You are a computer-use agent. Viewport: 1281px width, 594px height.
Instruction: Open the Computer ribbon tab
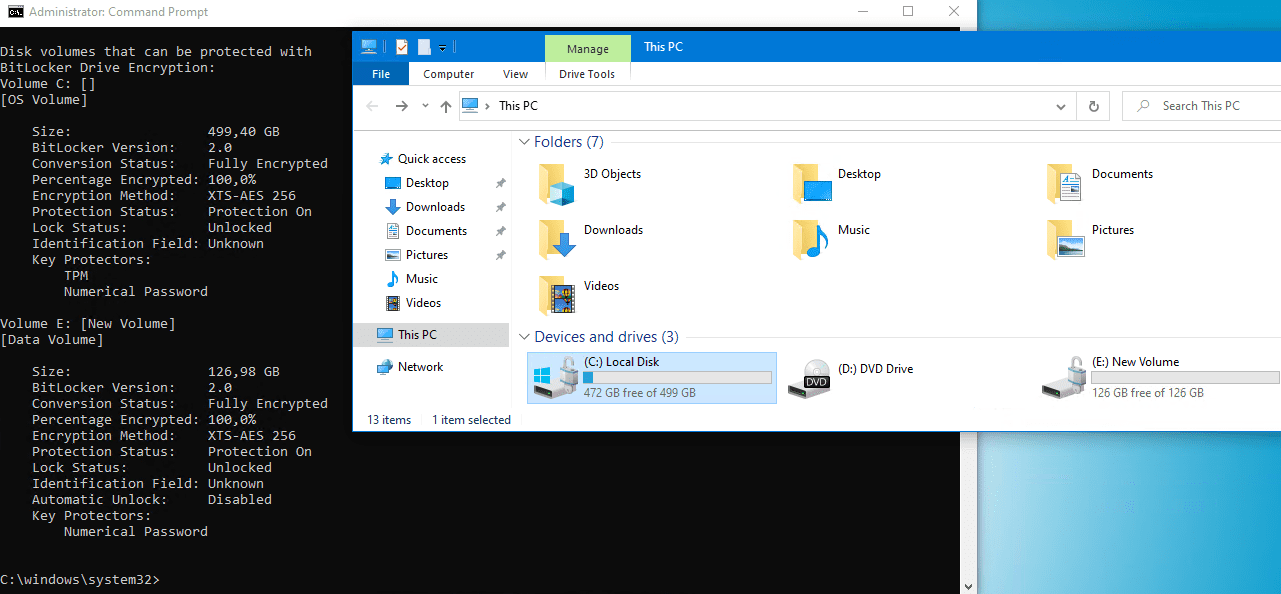click(x=448, y=74)
